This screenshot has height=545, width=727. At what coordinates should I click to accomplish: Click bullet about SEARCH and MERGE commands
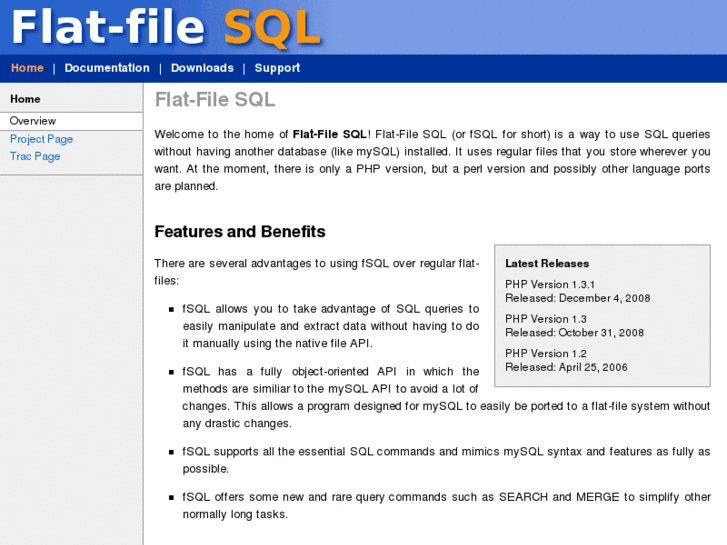(446, 506)
